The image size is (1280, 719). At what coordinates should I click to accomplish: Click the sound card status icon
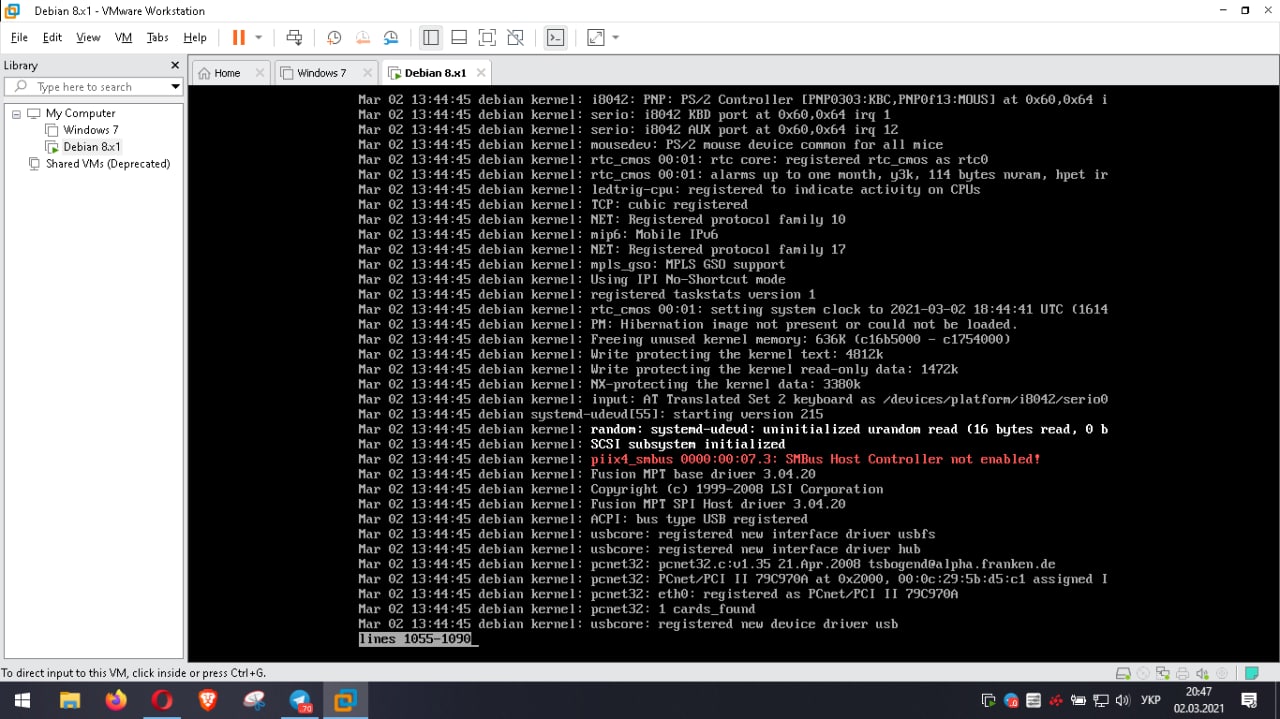1203,674
